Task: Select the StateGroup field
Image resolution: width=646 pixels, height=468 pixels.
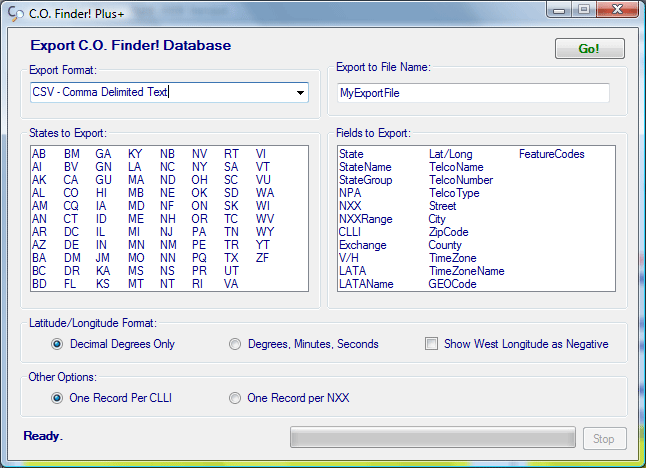Action: tap(366, 180)
